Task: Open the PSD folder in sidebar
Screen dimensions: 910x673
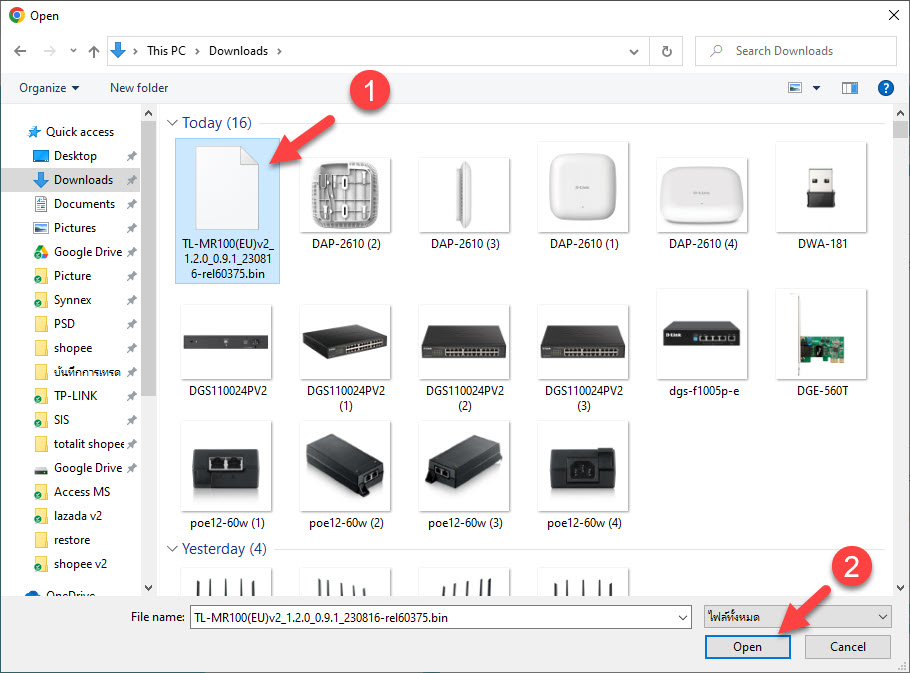Action: [64, 324]
